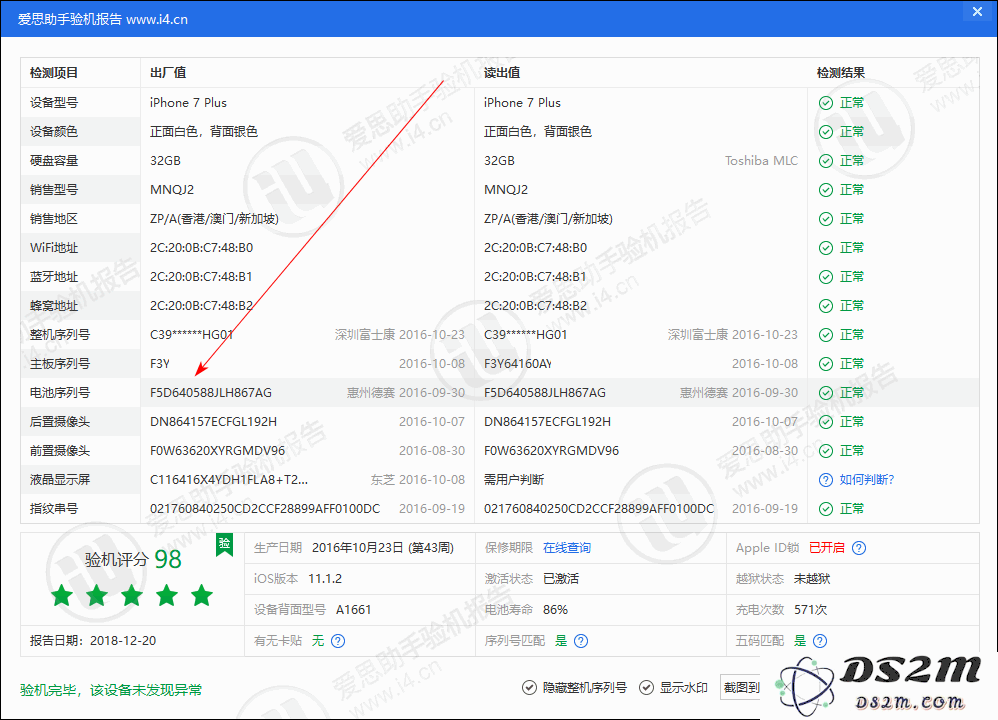The height and width of the screenshot is (720, 998).
Task: Select factory rear camera serial DN864157ECFGL192H
Action: [x=213, y=422]
